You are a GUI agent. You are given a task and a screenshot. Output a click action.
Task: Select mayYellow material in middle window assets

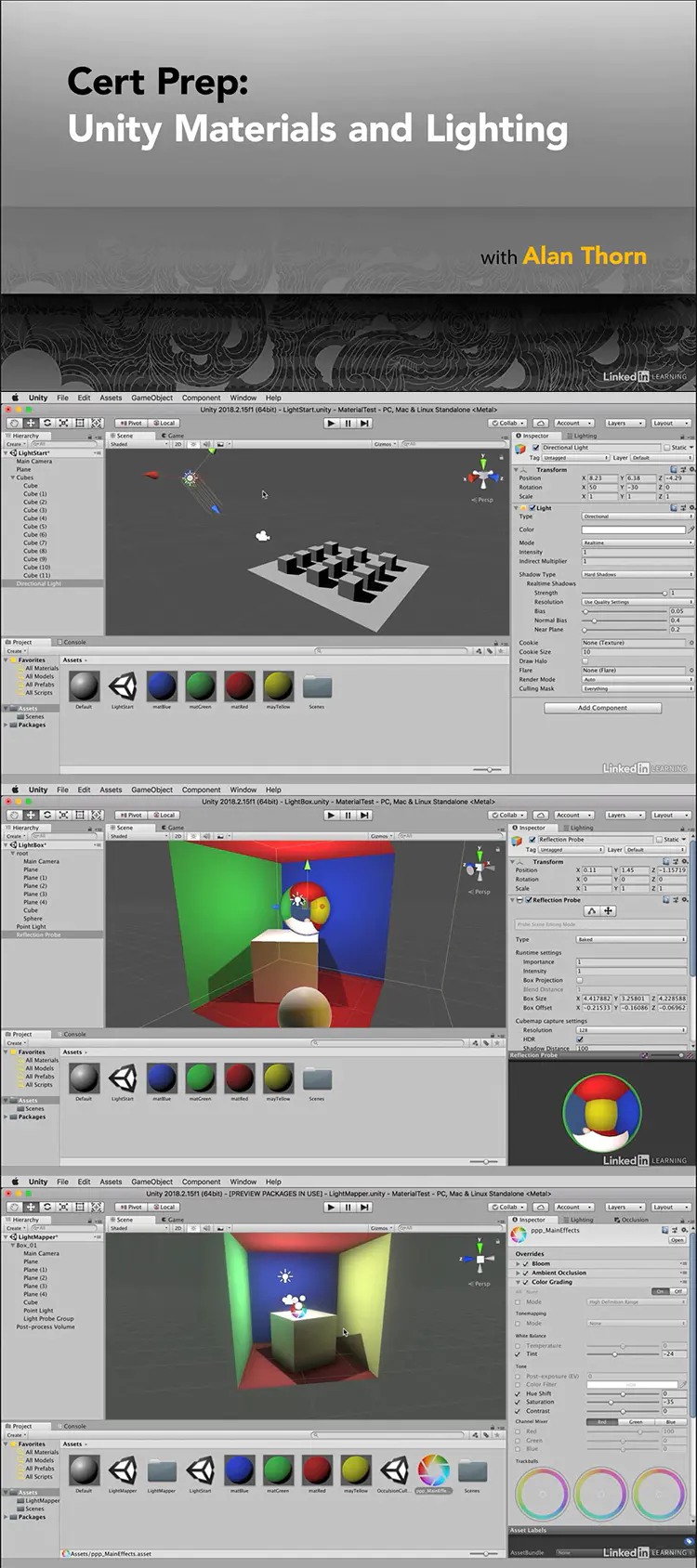[278, 1078]
